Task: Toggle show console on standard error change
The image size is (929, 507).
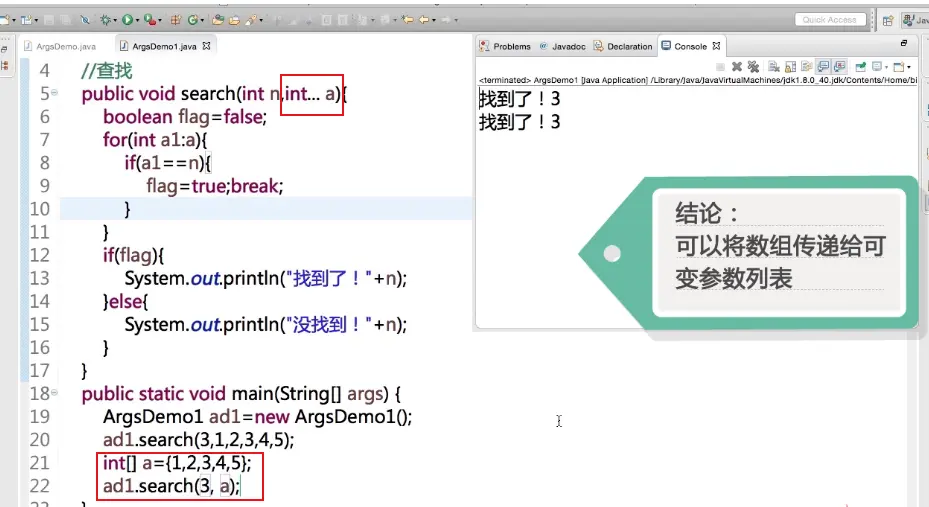Action: pyautogui.click(x=840, y=67)
